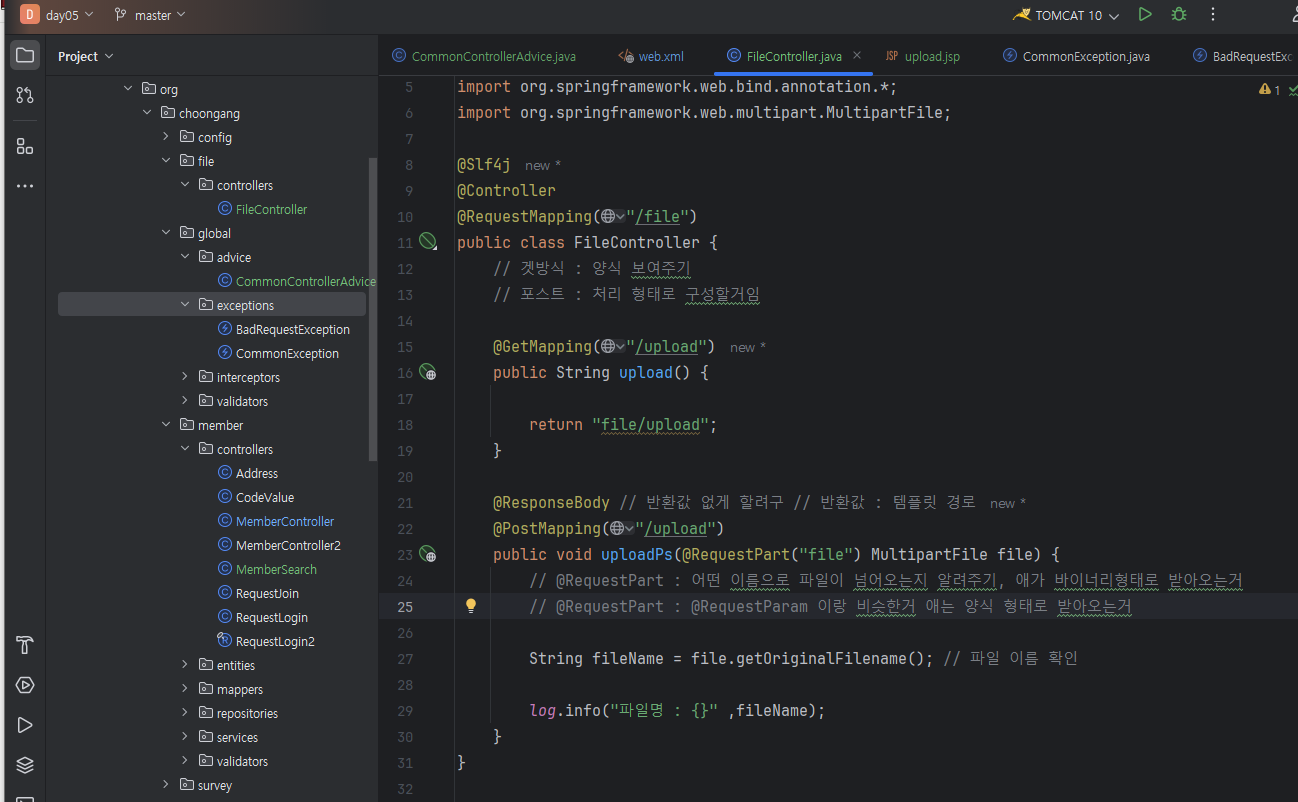Select MemberController2 in the project tree
The width and height of the screenshot is (1298, 802).
(x=279, y=545)
